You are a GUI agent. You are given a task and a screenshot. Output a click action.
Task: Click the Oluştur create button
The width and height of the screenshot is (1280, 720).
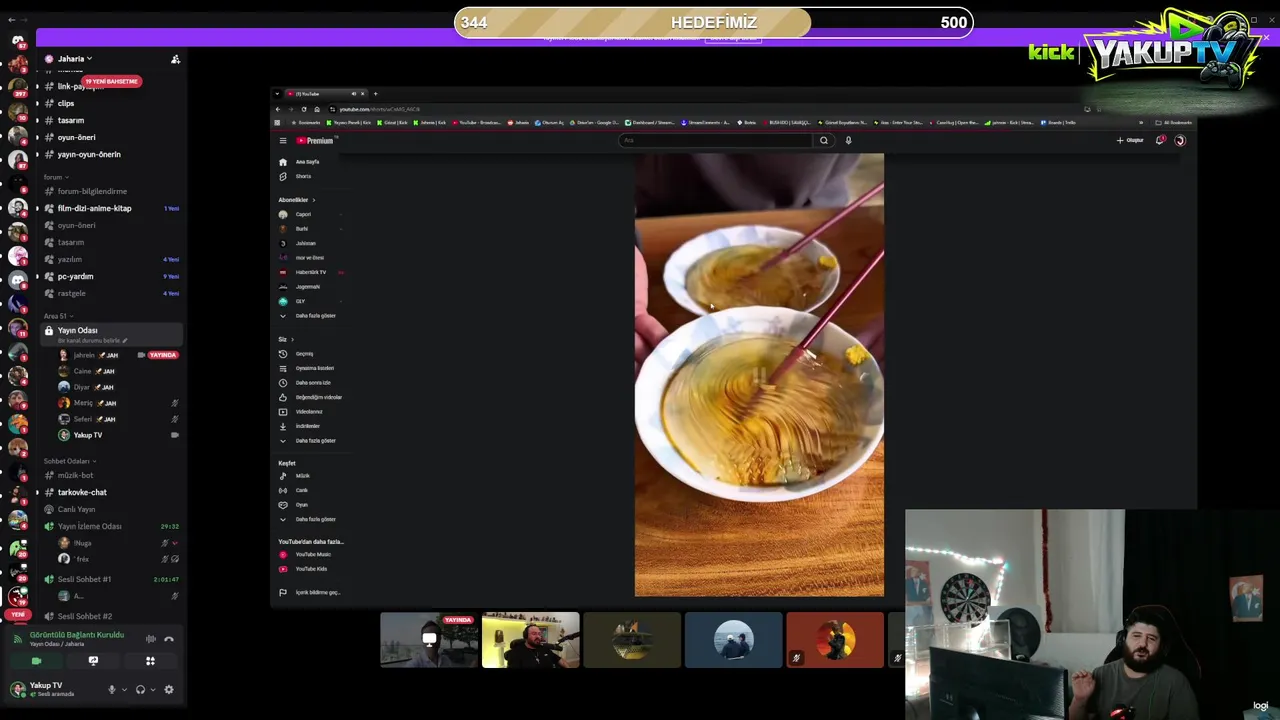tap(1130, 141)
